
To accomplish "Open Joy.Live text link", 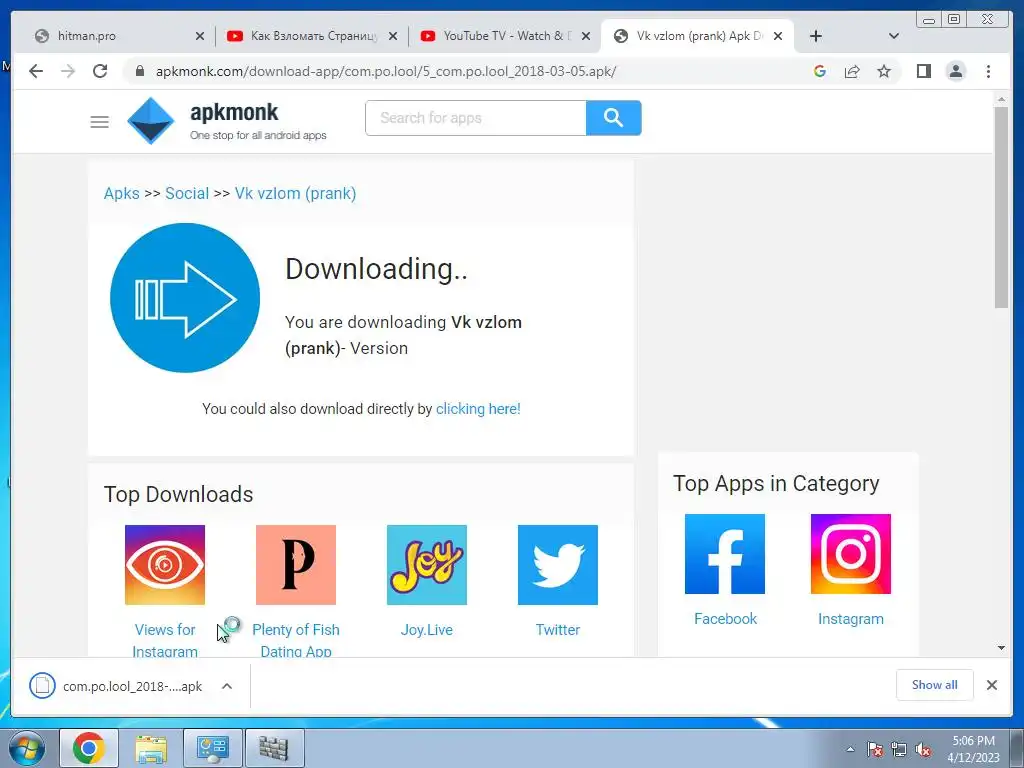I will click(x=426, y=630).
